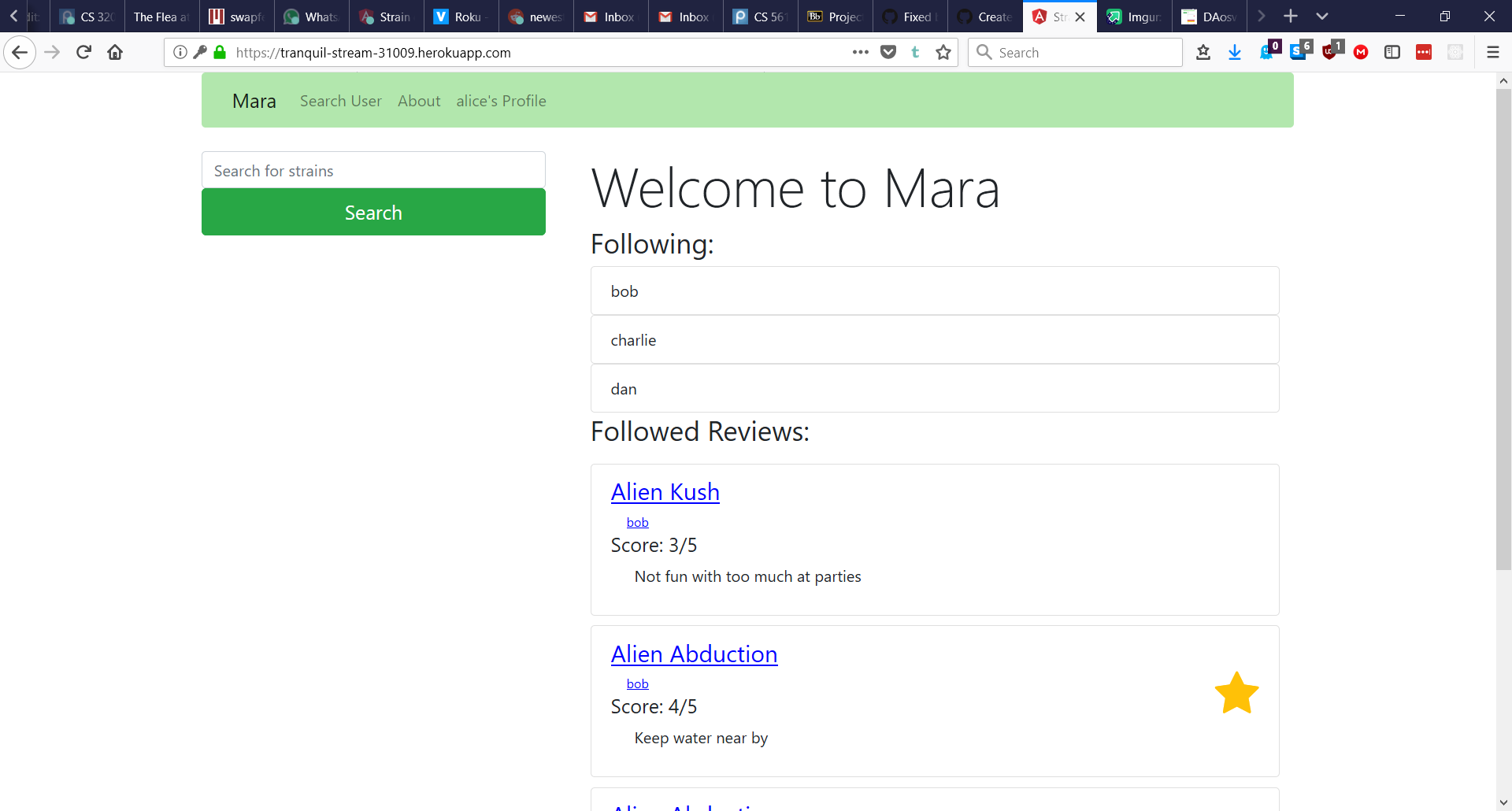Switch to the Roku tab

[461, 17]
